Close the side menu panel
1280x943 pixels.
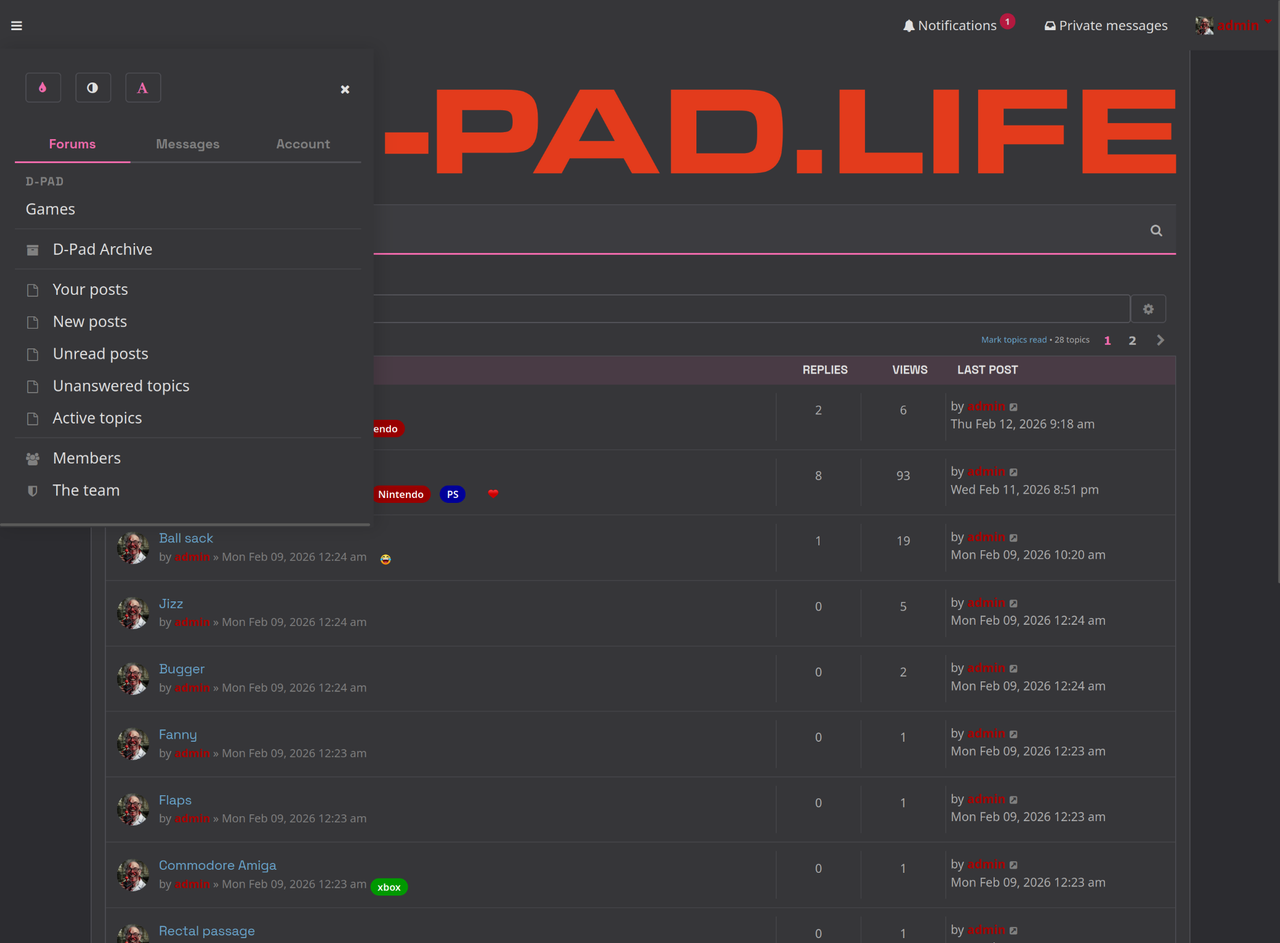coord(345,89)
